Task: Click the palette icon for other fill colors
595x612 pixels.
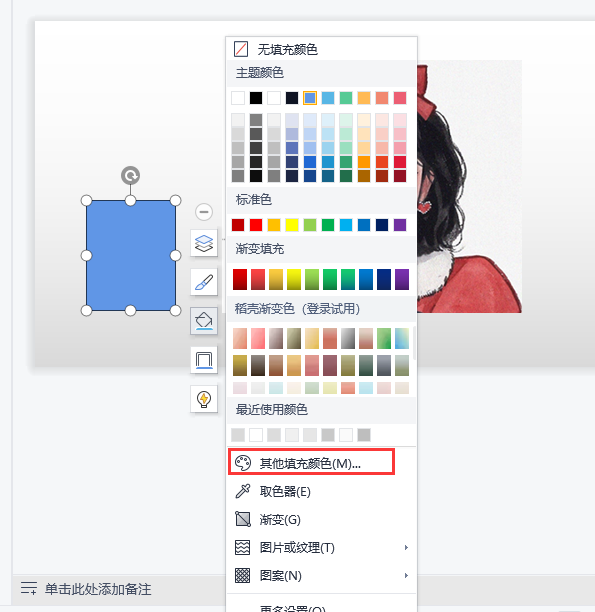Action: click(x=243, y=463)
